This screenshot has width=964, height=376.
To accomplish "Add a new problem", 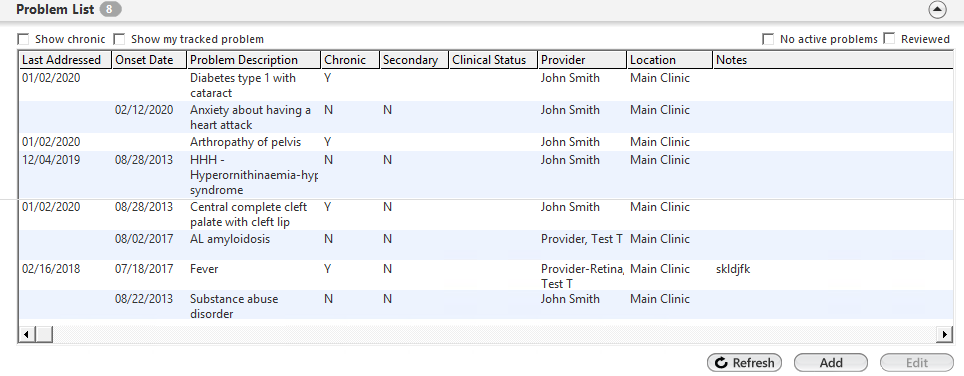I will coord(831,362).
